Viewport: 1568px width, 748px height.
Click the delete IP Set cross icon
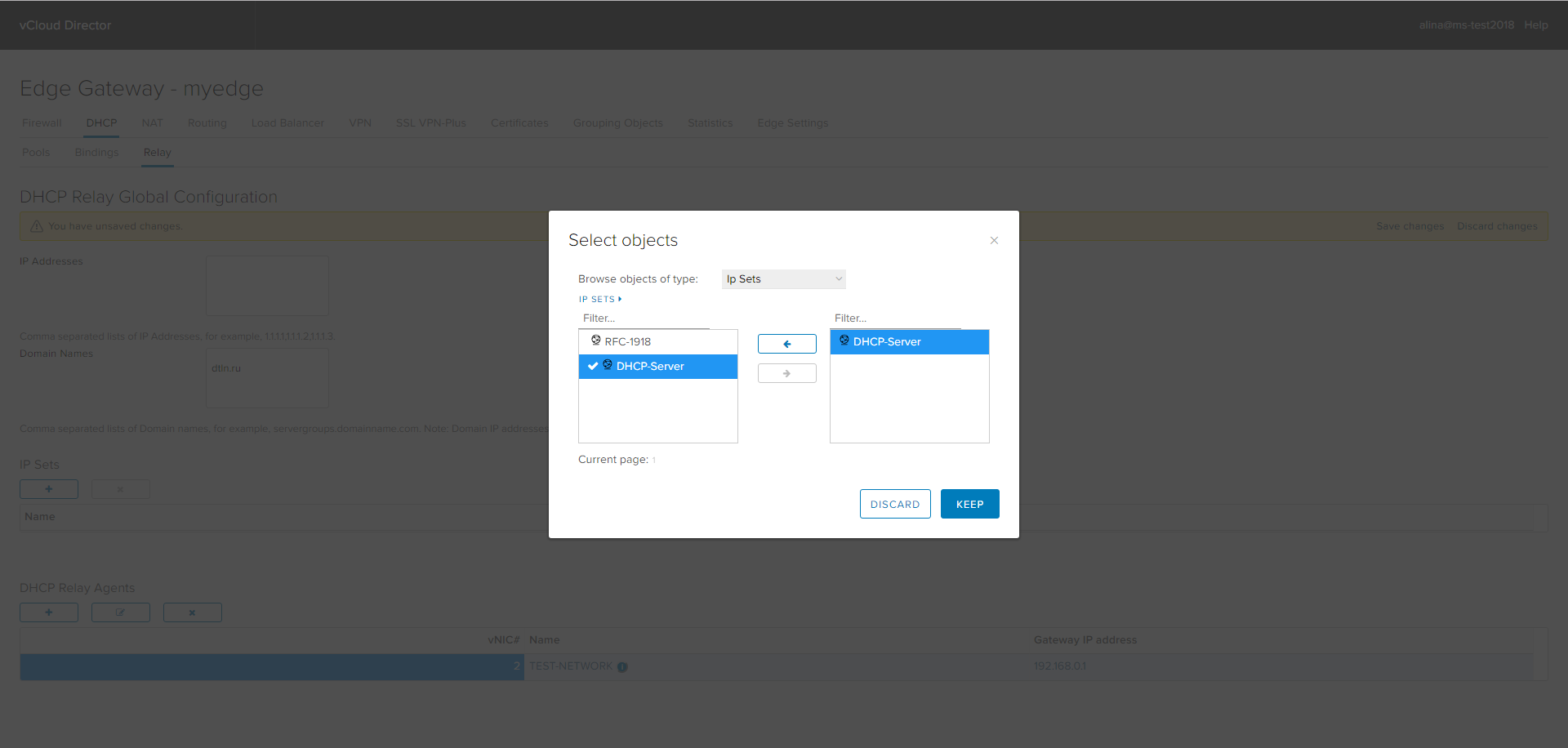(x=120, y=488)
